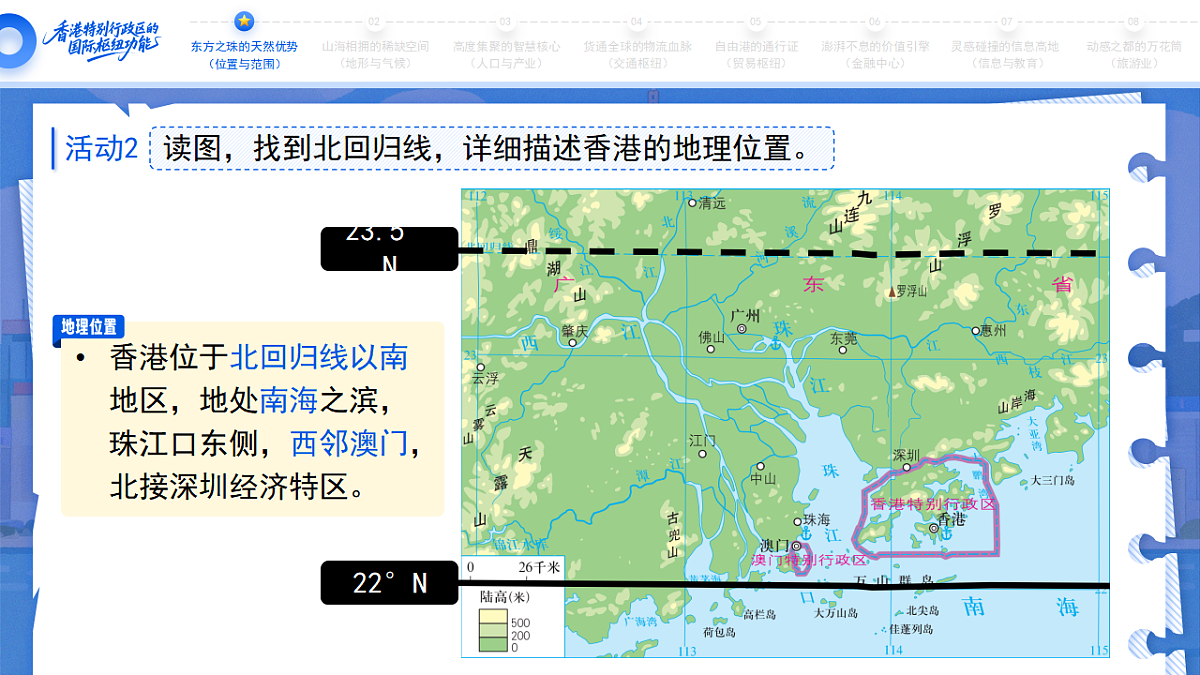This screenshot has width=1200, height=675.
Task: Click the 深圳 city label on the map
Action: pos(905,455)
